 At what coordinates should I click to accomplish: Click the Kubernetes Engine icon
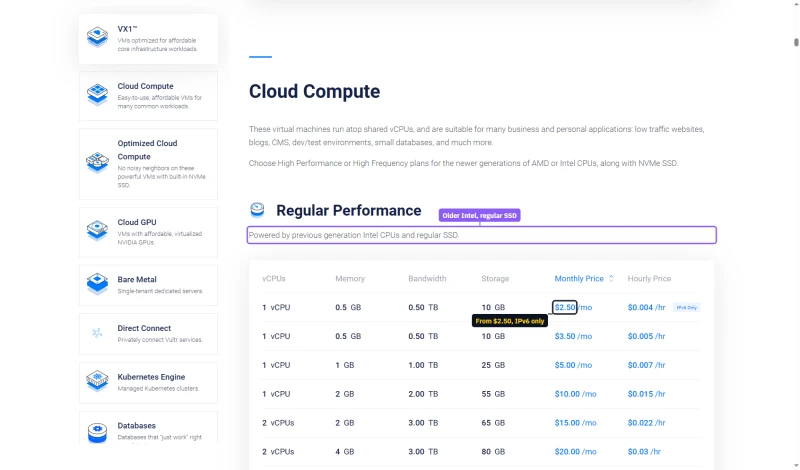click(97, 381)
